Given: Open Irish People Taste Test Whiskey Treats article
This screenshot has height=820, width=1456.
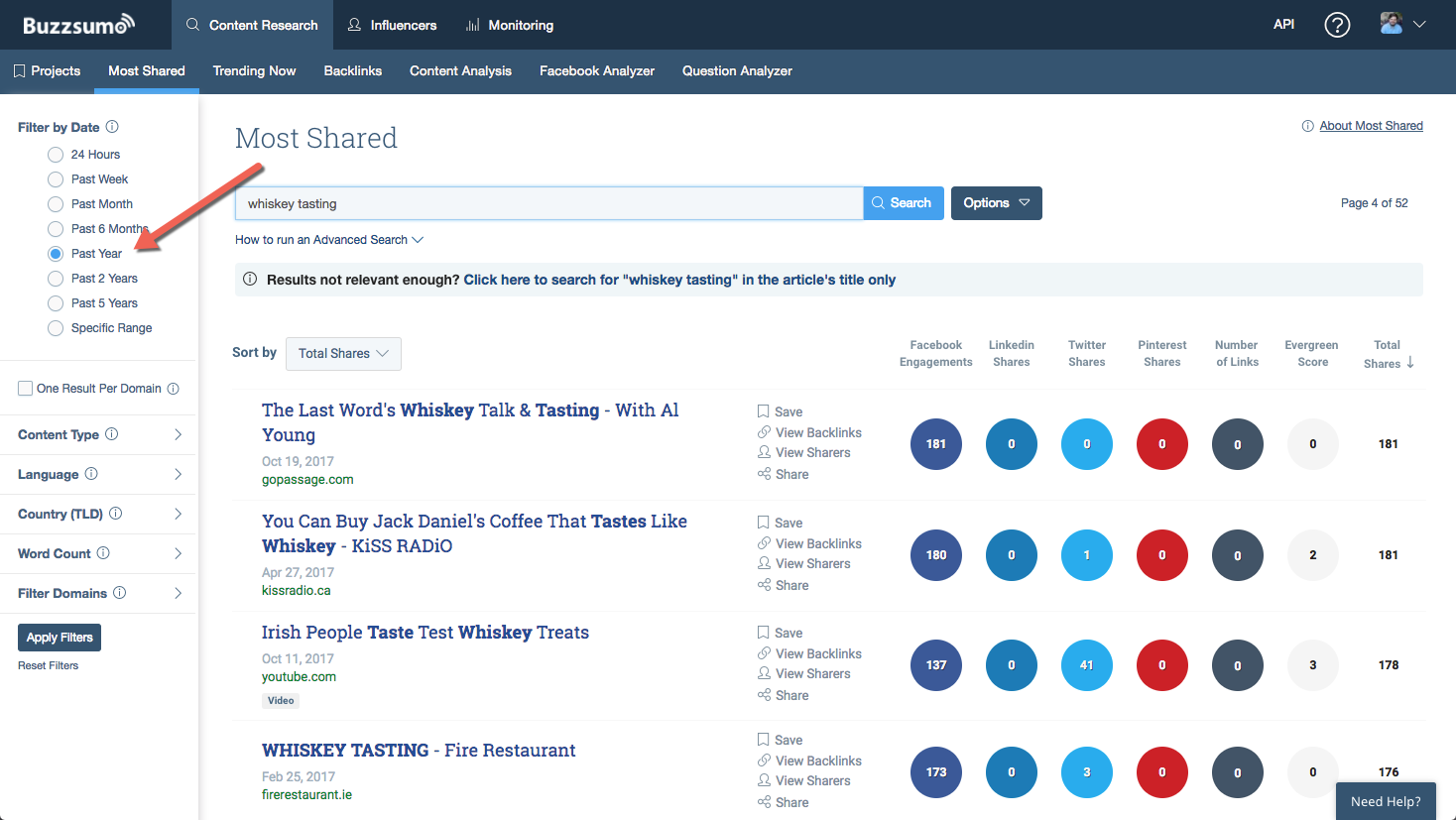Looking at the screenshot, I should pos(425,633).
